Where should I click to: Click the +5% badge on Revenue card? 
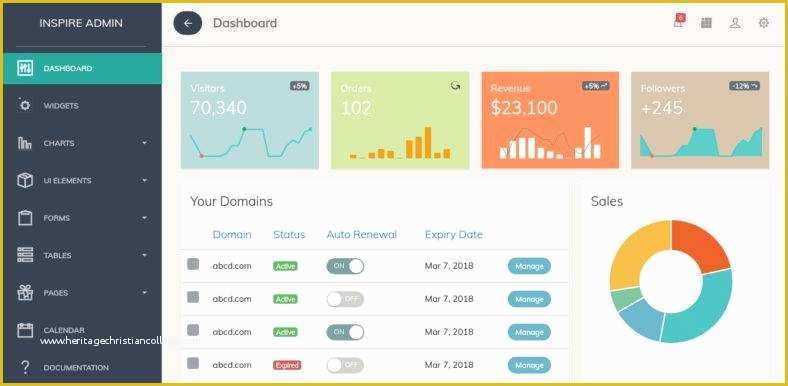[597, 86]
